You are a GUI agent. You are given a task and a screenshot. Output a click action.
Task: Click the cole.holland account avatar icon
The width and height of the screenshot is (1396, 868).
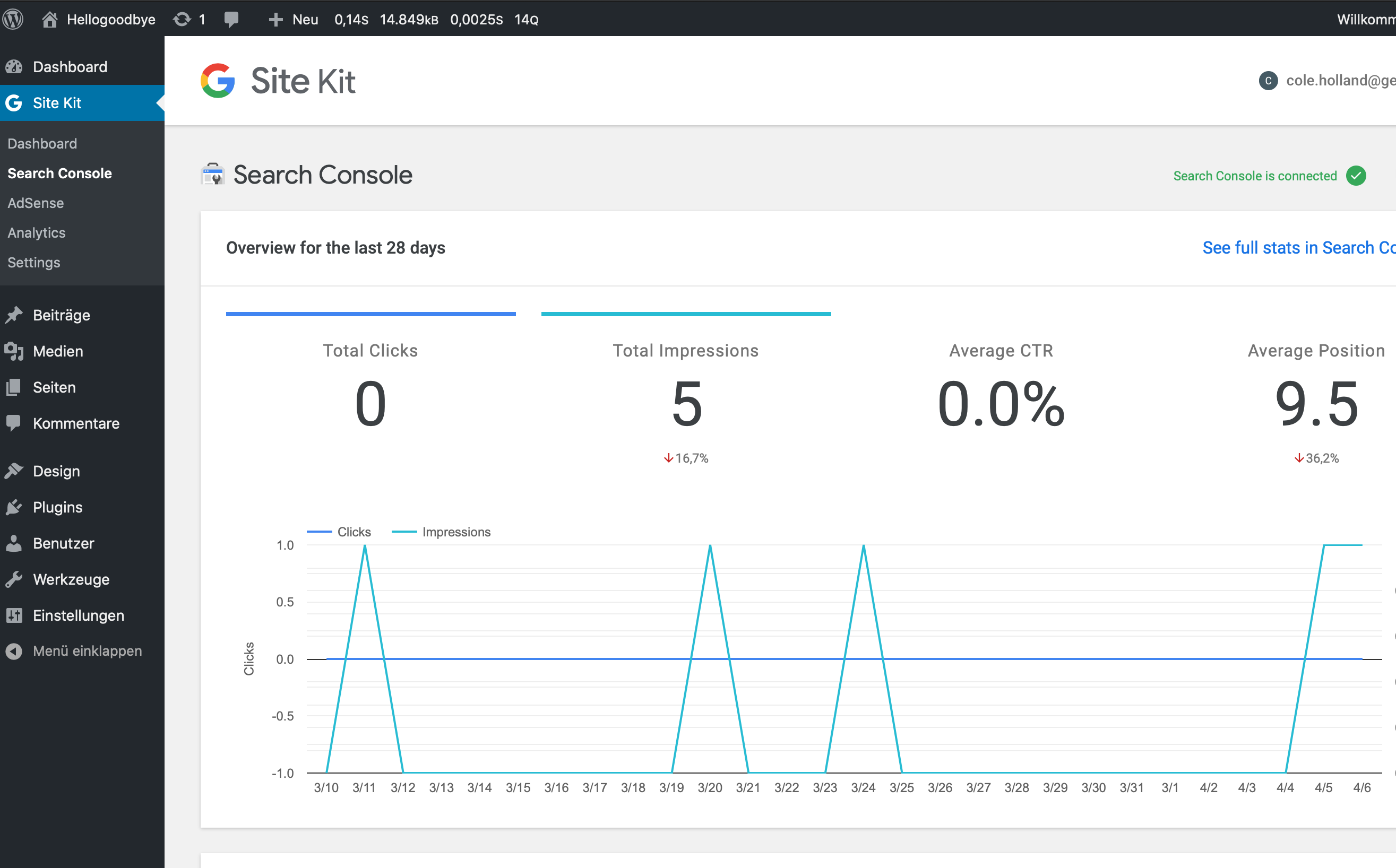[1268, 80]
